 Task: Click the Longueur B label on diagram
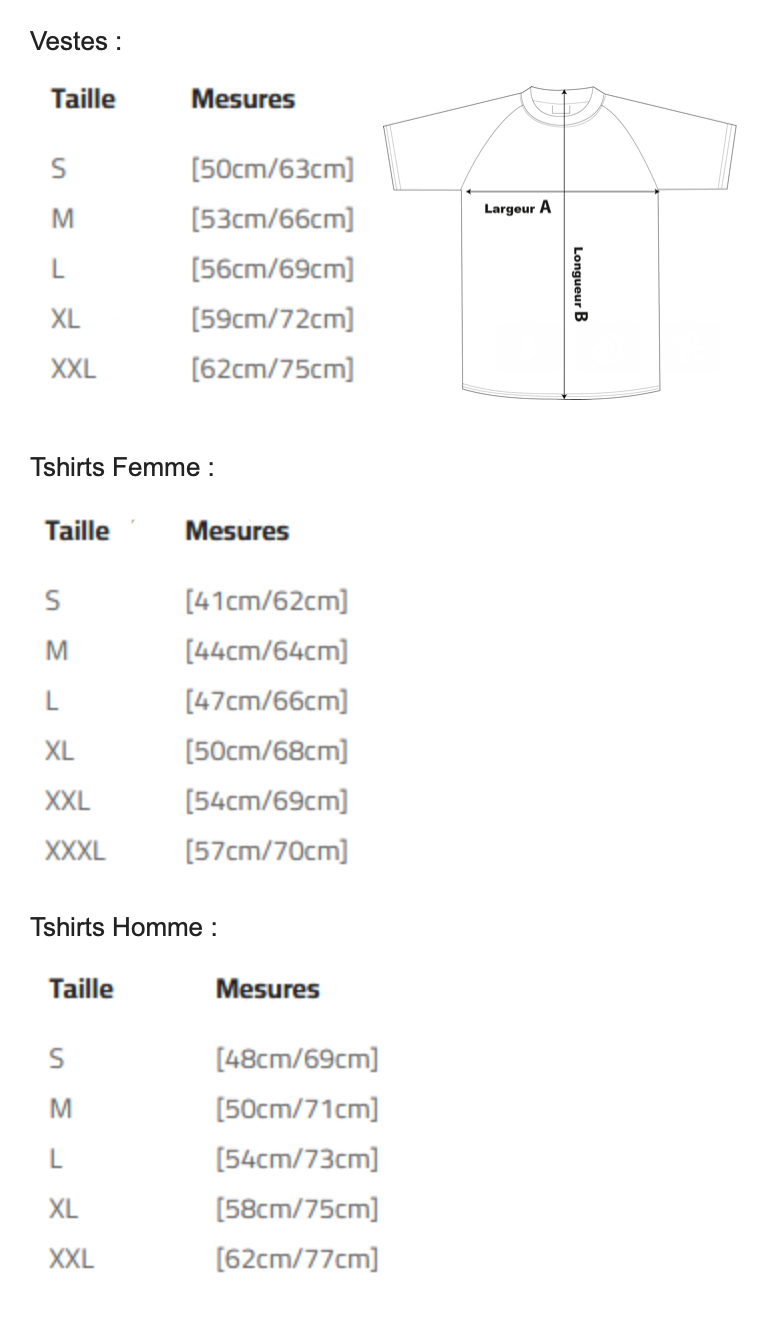point(580,285)
